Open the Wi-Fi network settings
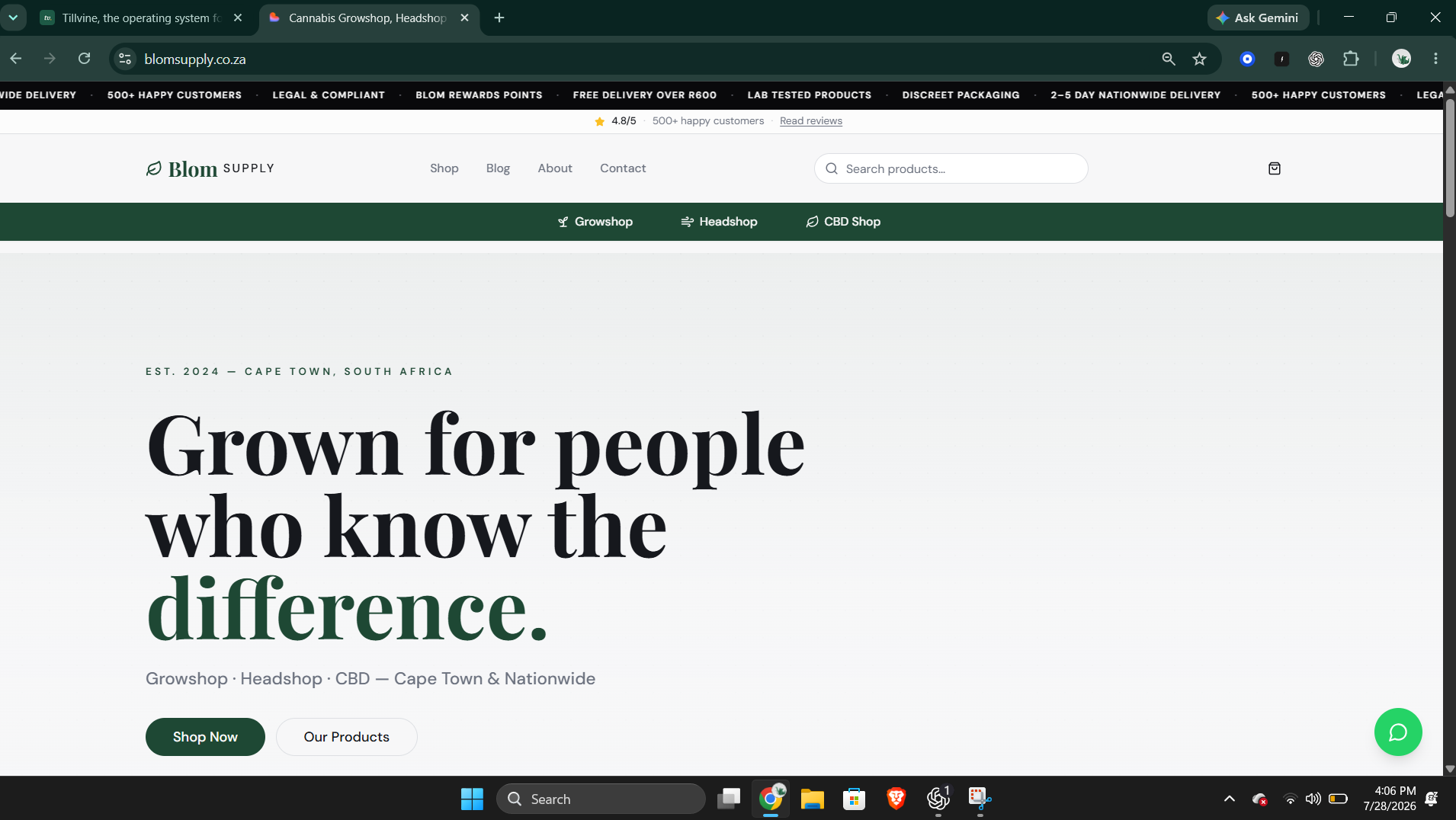The height and width of the screenshot is (820, 1456). pyautogui.click(x=1290, y=799)
